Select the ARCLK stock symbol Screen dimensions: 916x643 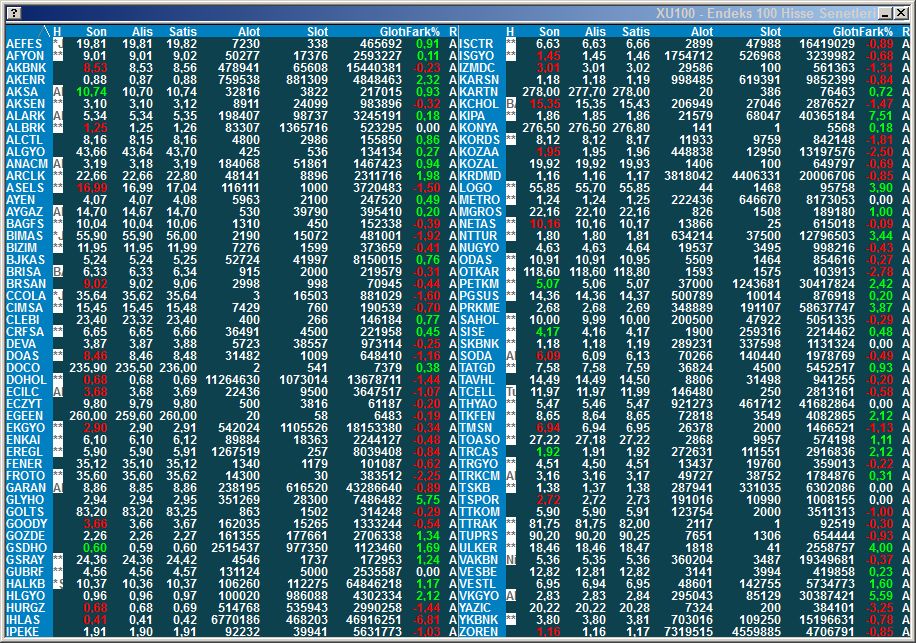(x=26, y=176)
